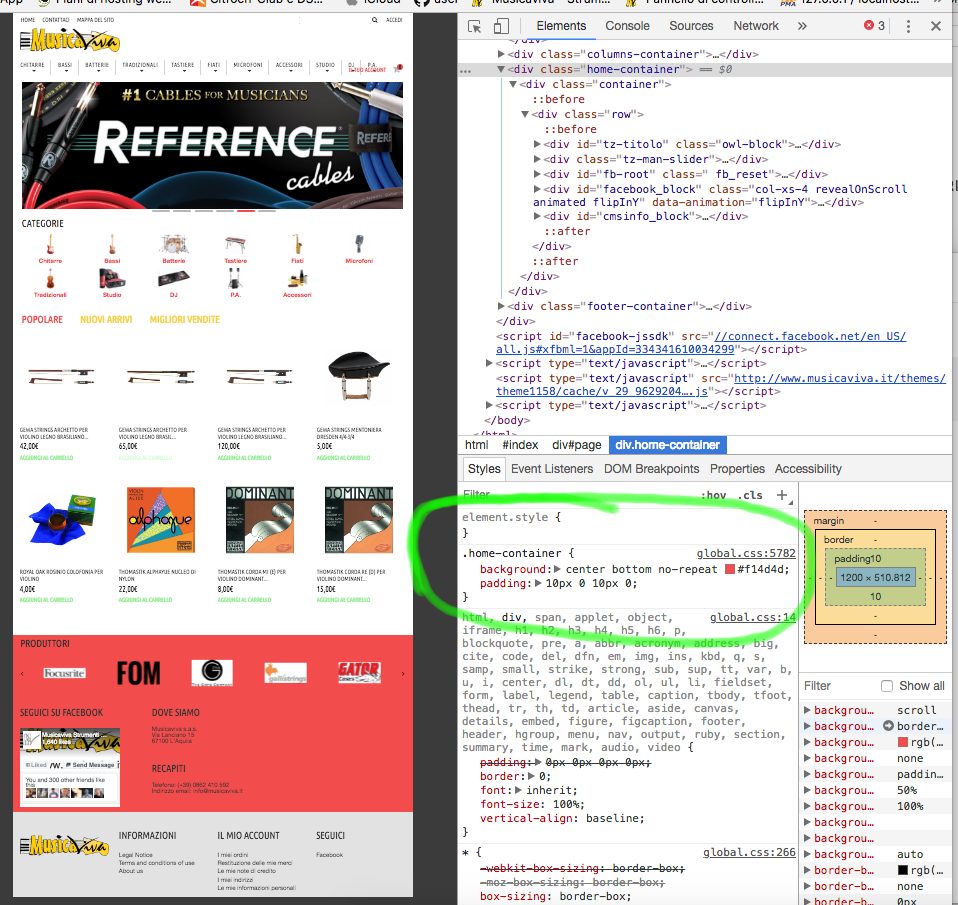The height and width of the screenshot is (905, 958).
Task: Click the new style rule plus icon
Action: [x=781, y=495]
